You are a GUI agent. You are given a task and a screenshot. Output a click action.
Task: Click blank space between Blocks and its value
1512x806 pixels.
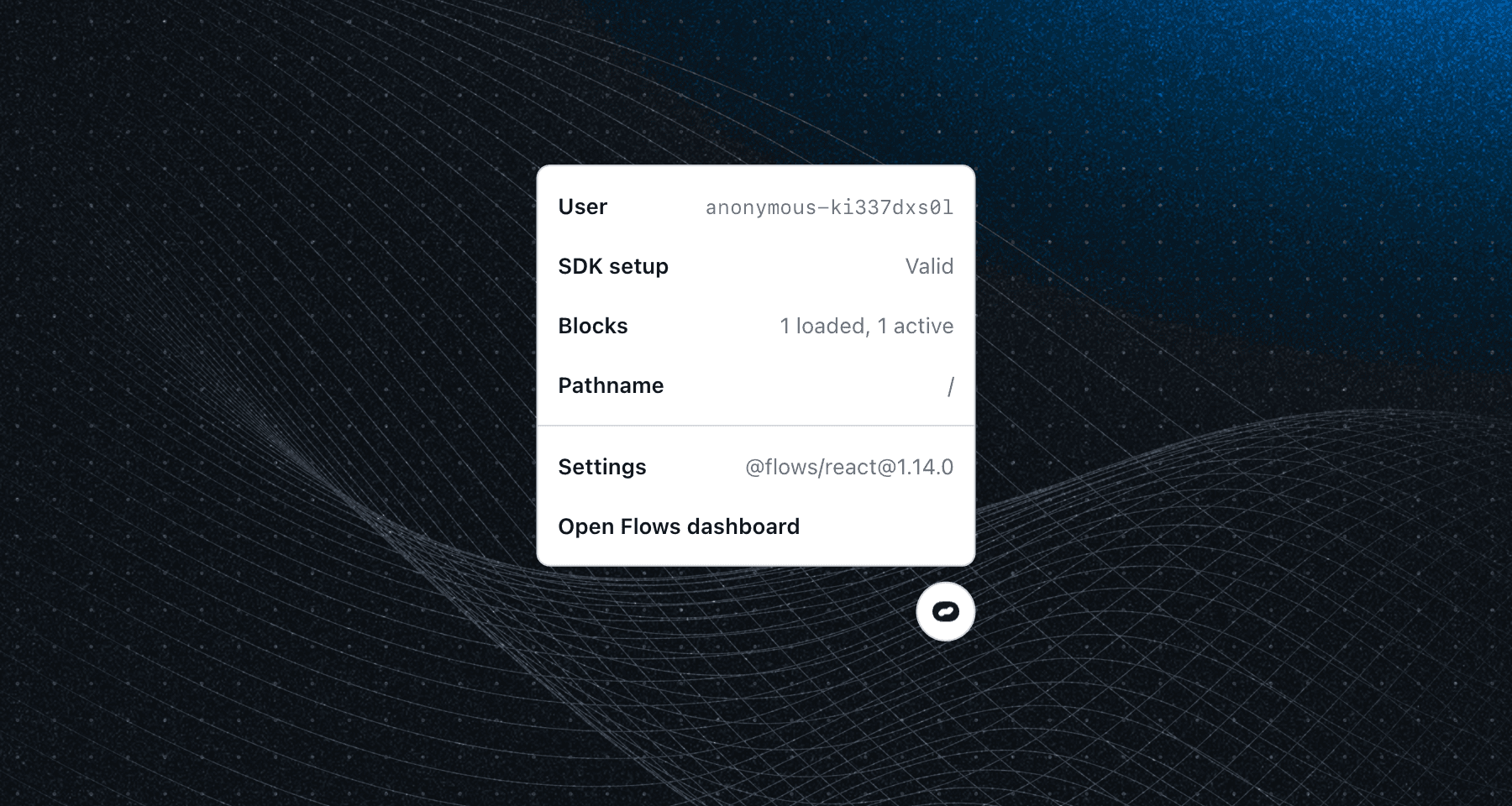[x=703, y=326]
